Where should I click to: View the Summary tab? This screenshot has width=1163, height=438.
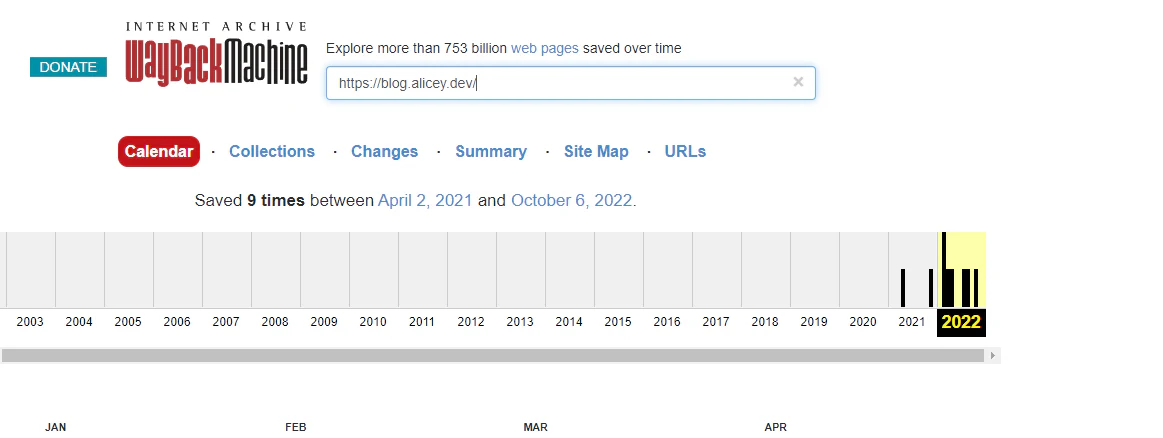(491, 151)
